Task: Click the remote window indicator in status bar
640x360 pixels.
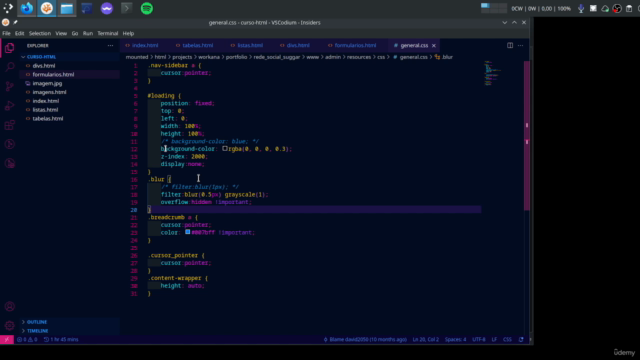Action: pyautogui.click(x=7, y=340)
